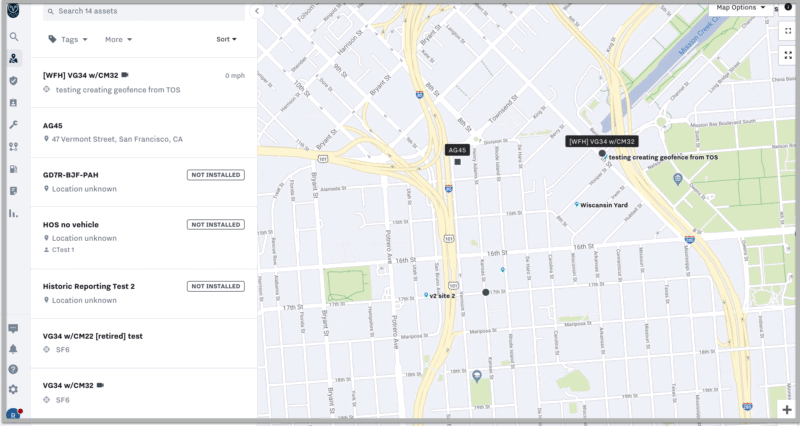Click the zoom in plus button on map
This screenshot has width=800, height=426.
(788, 410)
